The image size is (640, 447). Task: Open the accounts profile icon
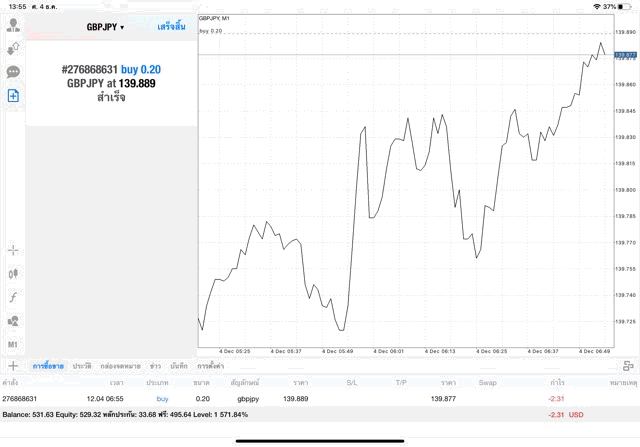click(13, 25)
